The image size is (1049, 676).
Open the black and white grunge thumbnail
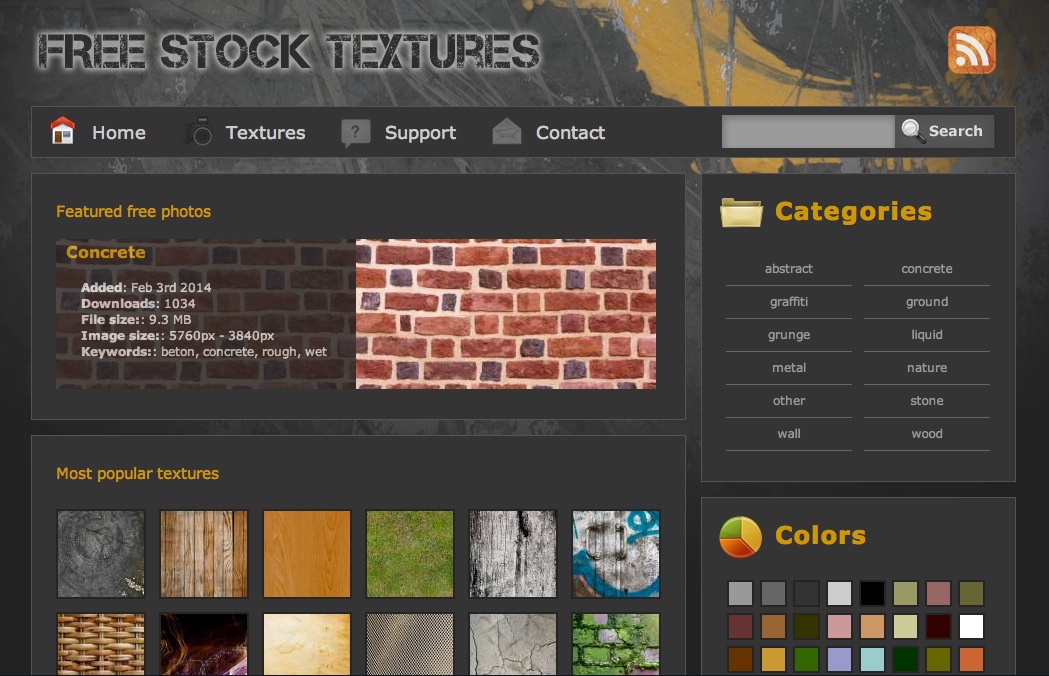pos(513,554)
